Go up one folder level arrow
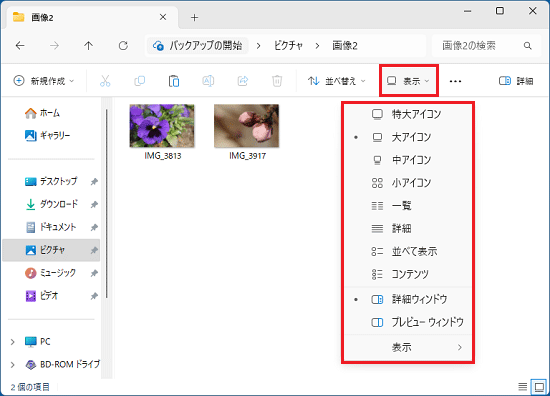 coord(88,46)
